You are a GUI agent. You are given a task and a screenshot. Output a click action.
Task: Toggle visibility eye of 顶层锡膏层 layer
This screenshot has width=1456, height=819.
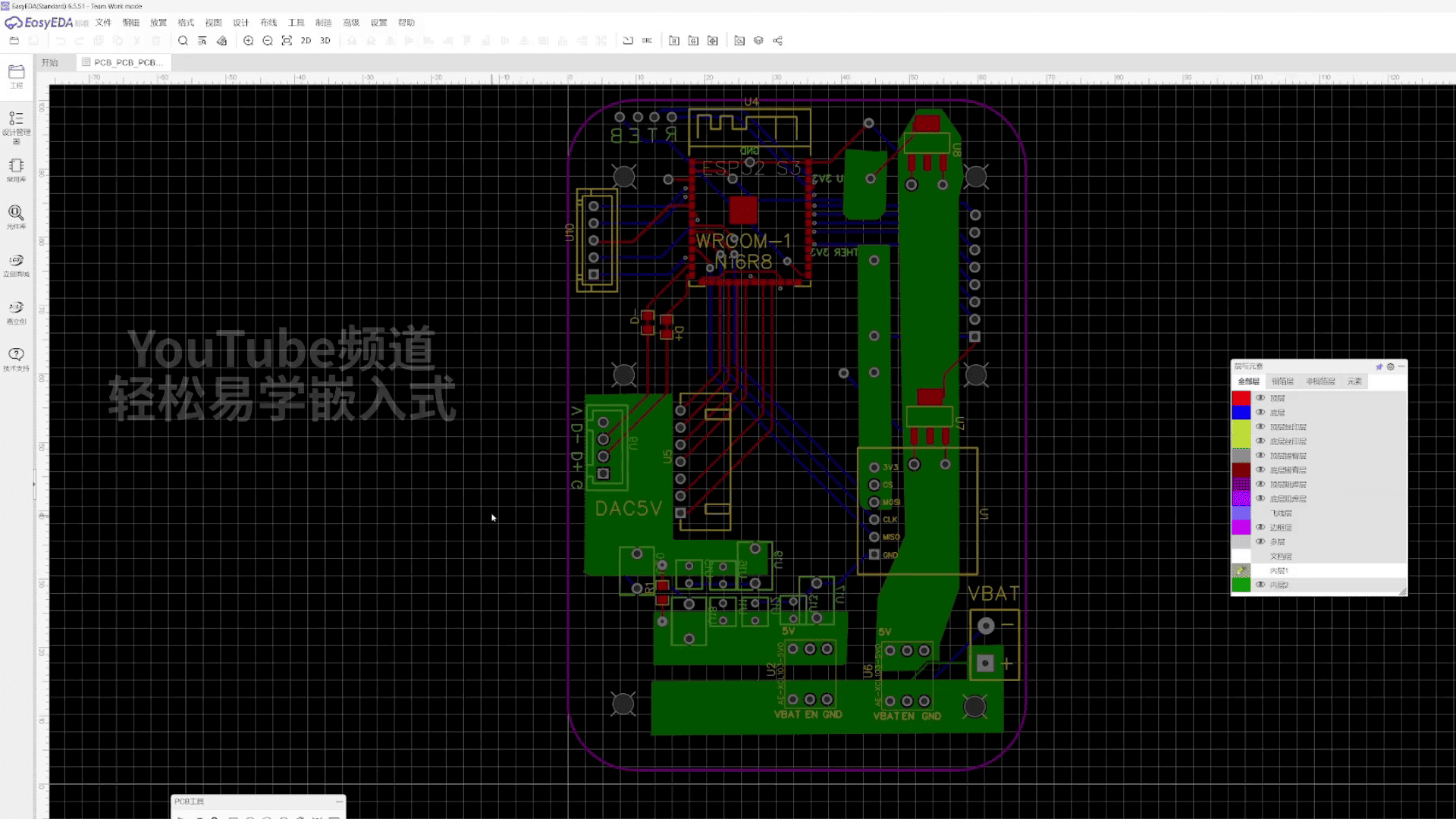click(1260, 456)
